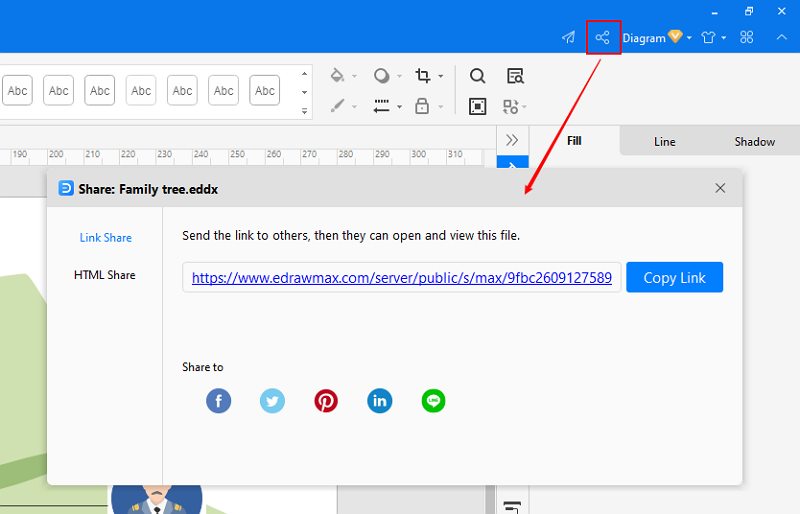Choose the first Abc style preset
The image size is (800, 514).
[17, 90]
